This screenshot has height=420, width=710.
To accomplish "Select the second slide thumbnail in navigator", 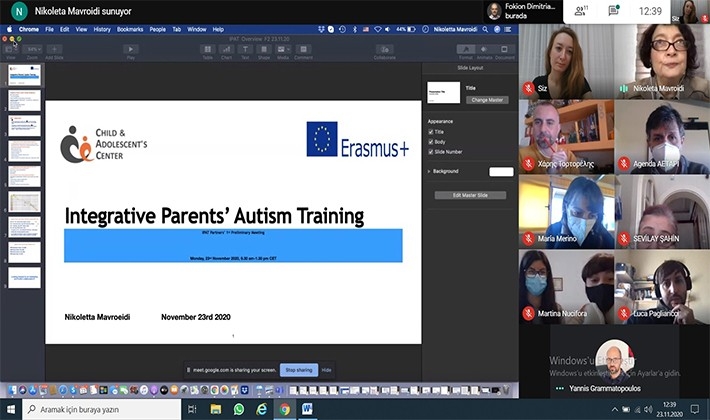I will pyautogui.click(x=25, y=100).
